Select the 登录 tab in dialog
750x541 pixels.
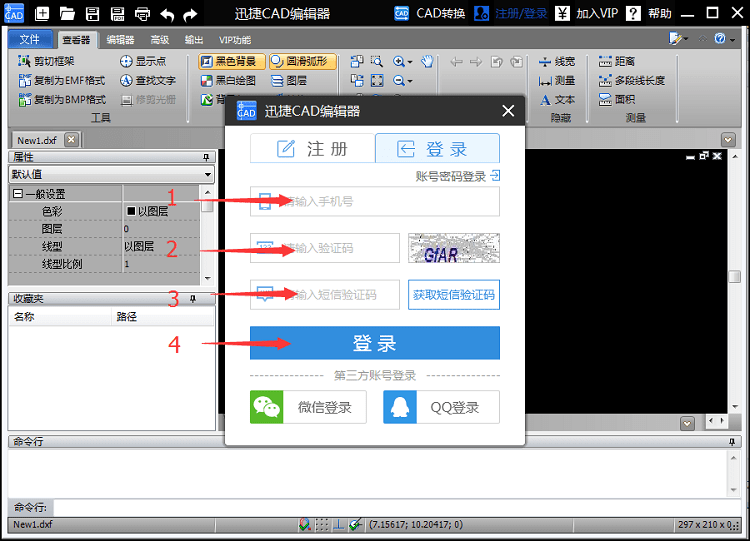click(x=437, y=148)
